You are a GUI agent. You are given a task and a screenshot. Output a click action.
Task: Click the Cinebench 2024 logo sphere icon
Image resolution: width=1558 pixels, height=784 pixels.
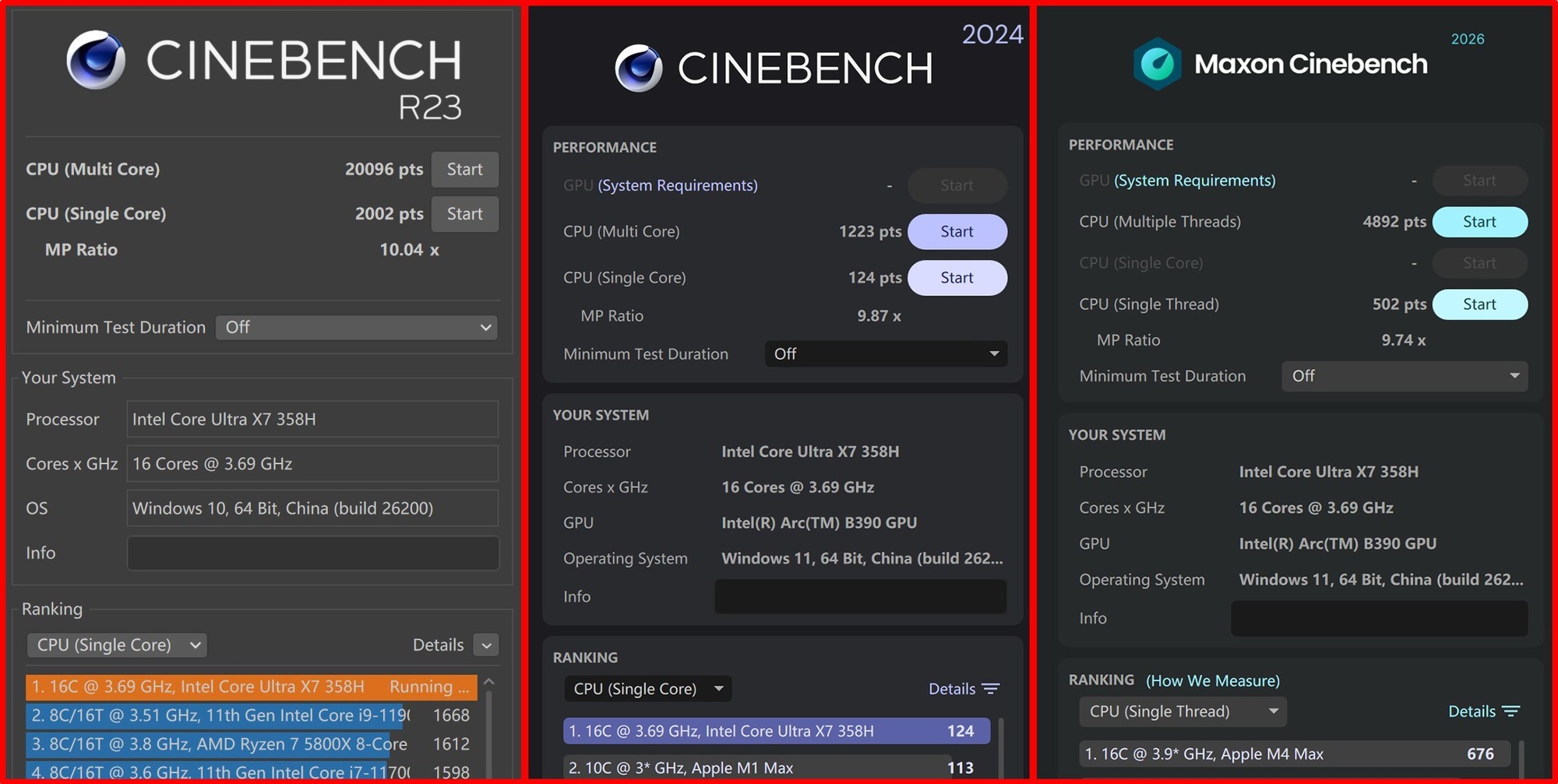click(639, 69)
